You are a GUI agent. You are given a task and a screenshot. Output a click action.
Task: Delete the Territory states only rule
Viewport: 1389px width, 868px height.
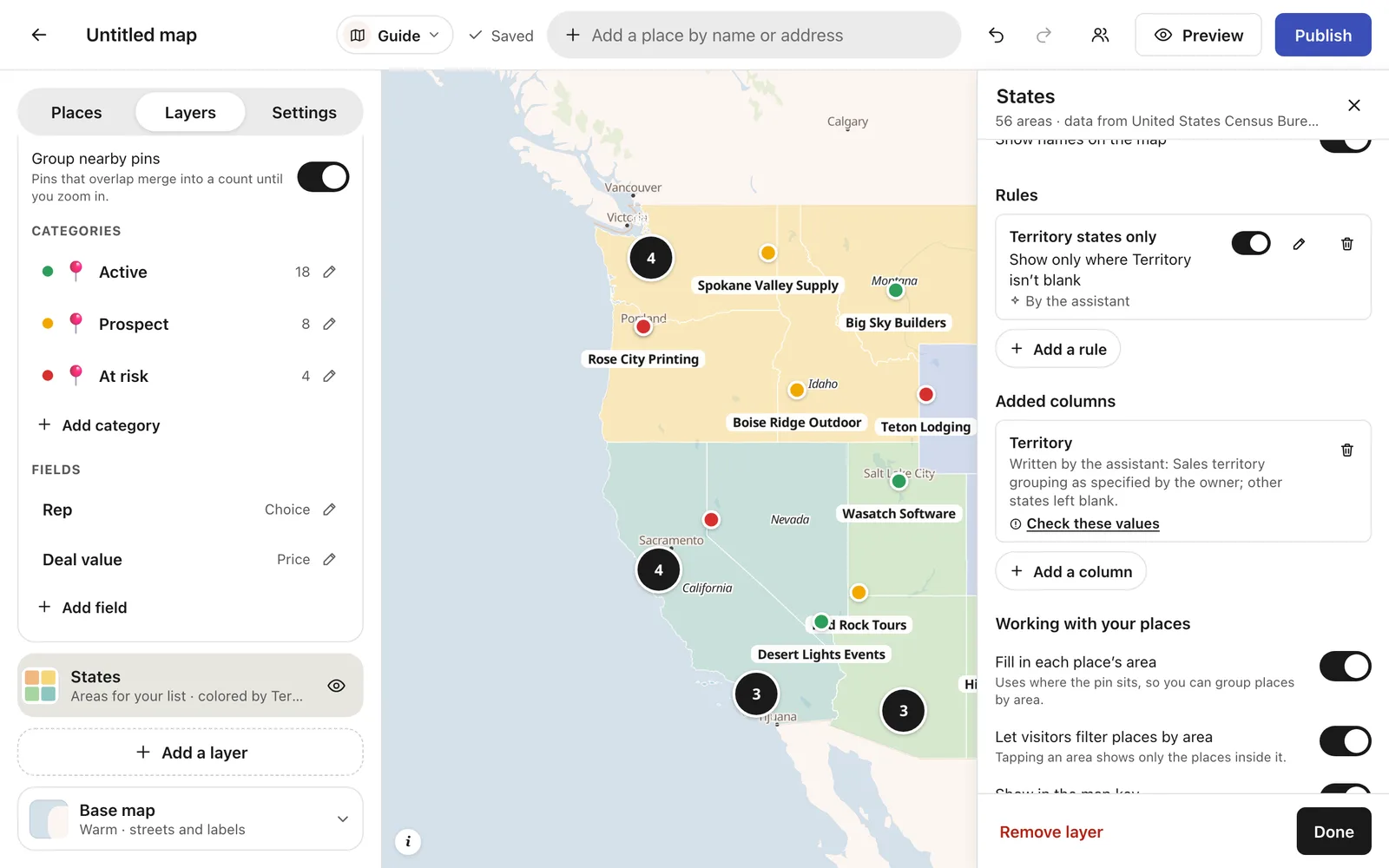pos(1347,244)
